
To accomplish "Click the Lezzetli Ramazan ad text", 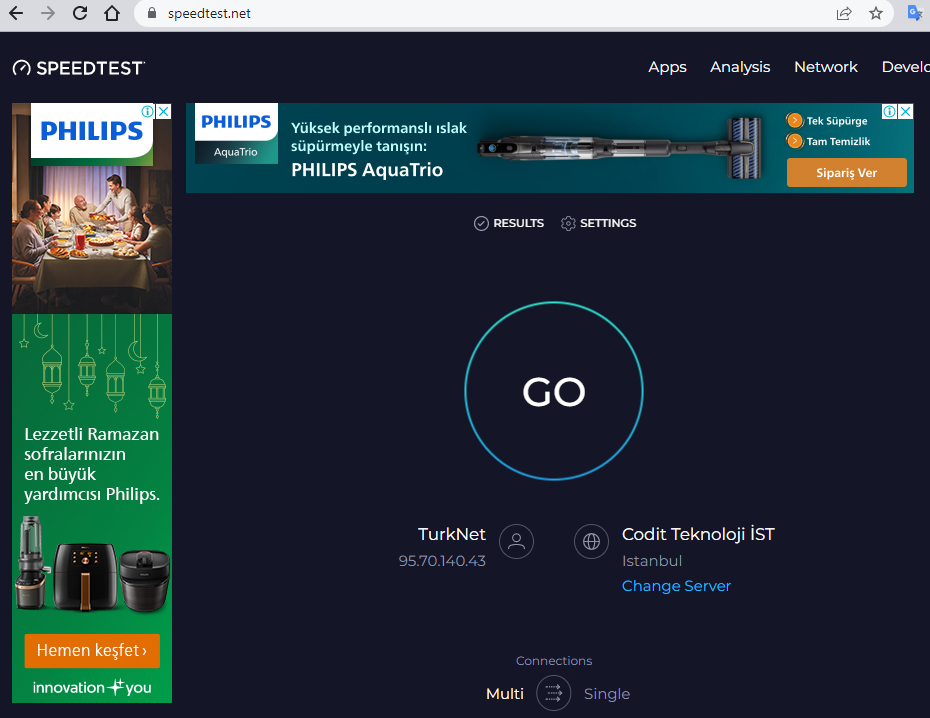I will pos(92,464).
